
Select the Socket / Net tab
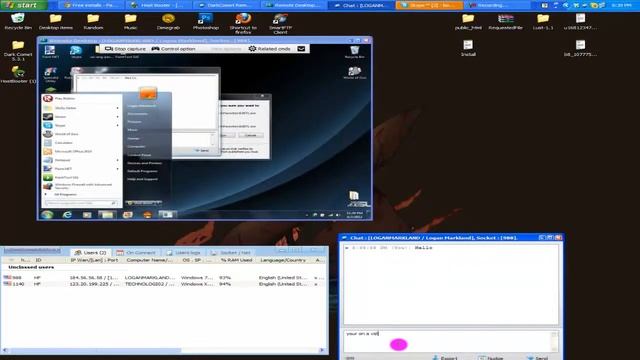pyautogui.click(x=231, y=253)
